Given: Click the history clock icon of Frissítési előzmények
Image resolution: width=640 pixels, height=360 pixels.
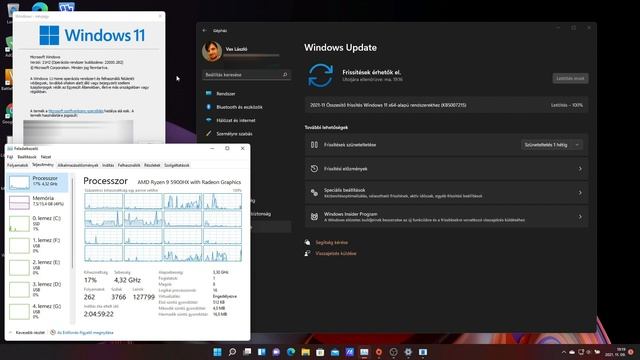Looking at the screenshot, I should (314, 169).
